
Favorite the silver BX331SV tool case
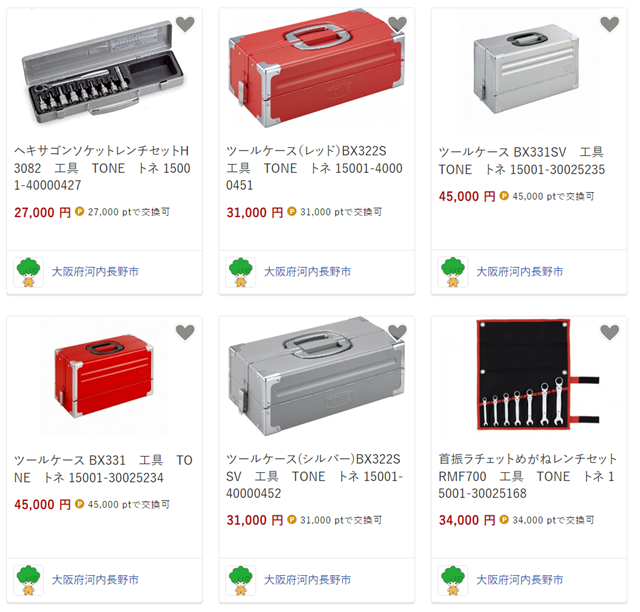(610, 24)
